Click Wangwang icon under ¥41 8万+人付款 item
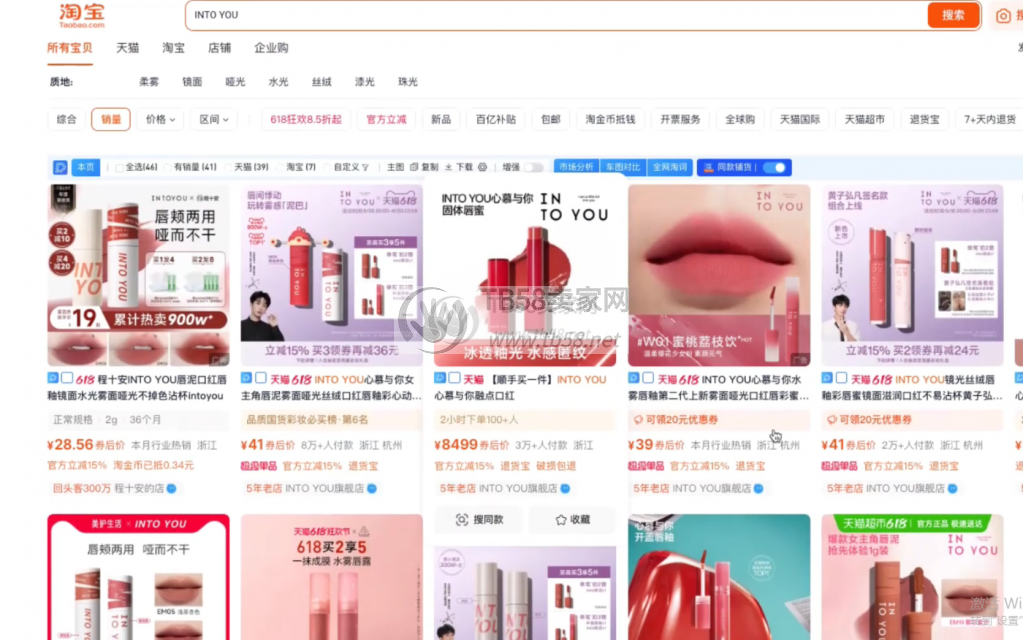This screenshot has width=1023, height=640. [x=372, y=488]
